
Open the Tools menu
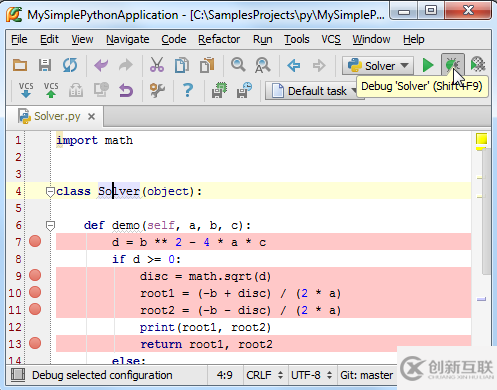click(x=297, y=39)
